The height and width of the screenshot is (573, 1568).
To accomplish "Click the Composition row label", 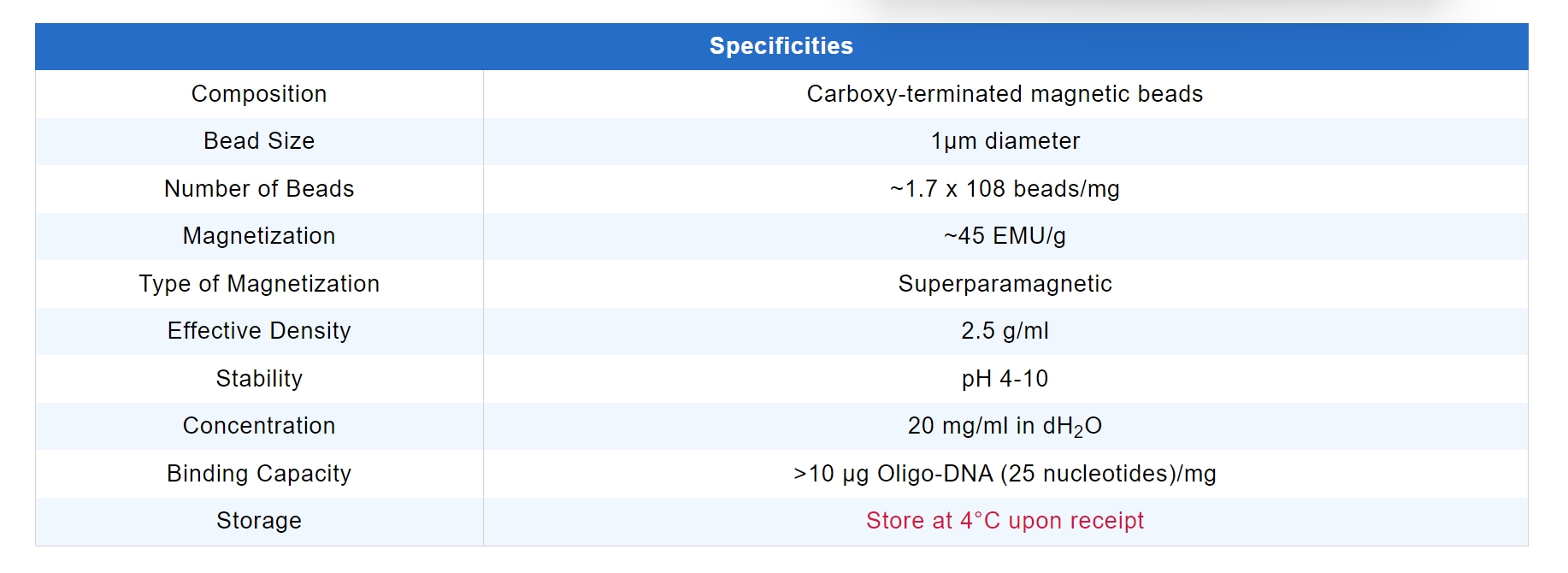I will (x=259, y=94).
